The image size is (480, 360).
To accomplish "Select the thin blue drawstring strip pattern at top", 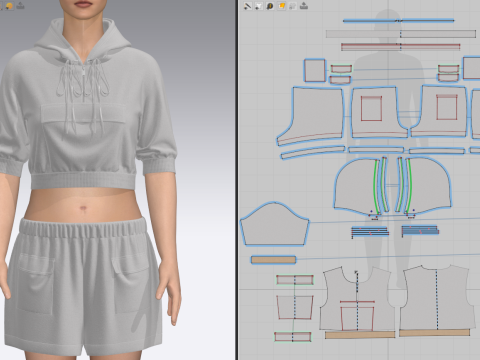I will point(399,21).
